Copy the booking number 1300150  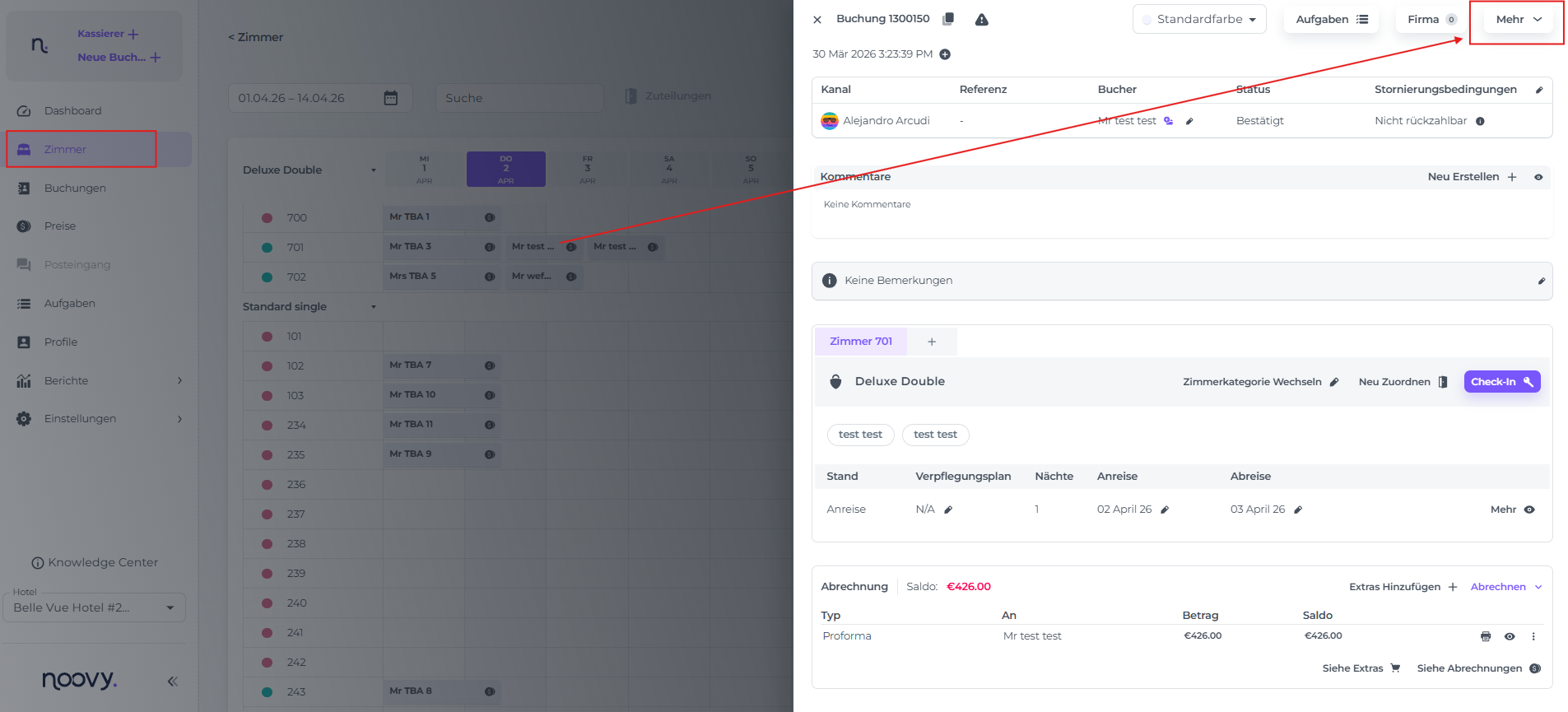(948, 19)
